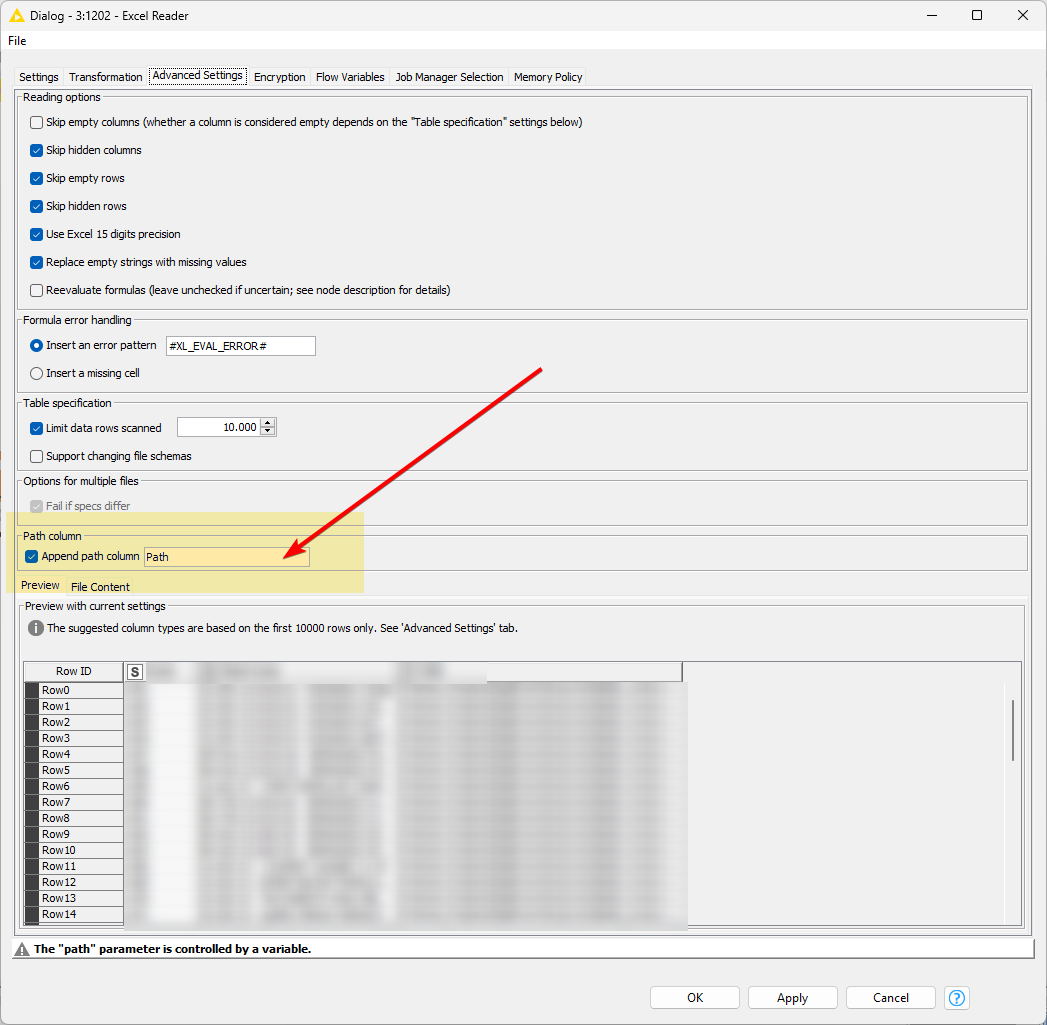
Task: Click the help question mark icon
Action: point(956,997)
